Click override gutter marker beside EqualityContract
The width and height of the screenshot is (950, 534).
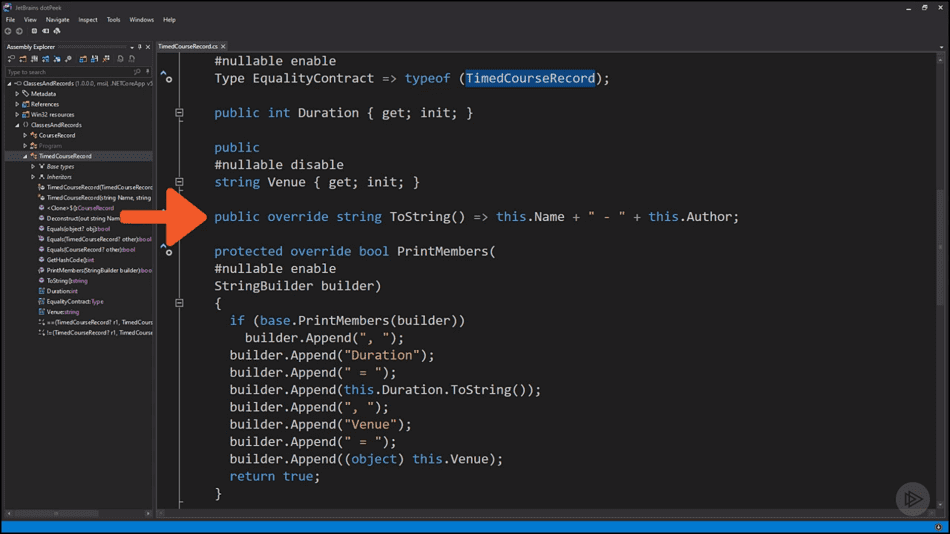pos(166,76)
